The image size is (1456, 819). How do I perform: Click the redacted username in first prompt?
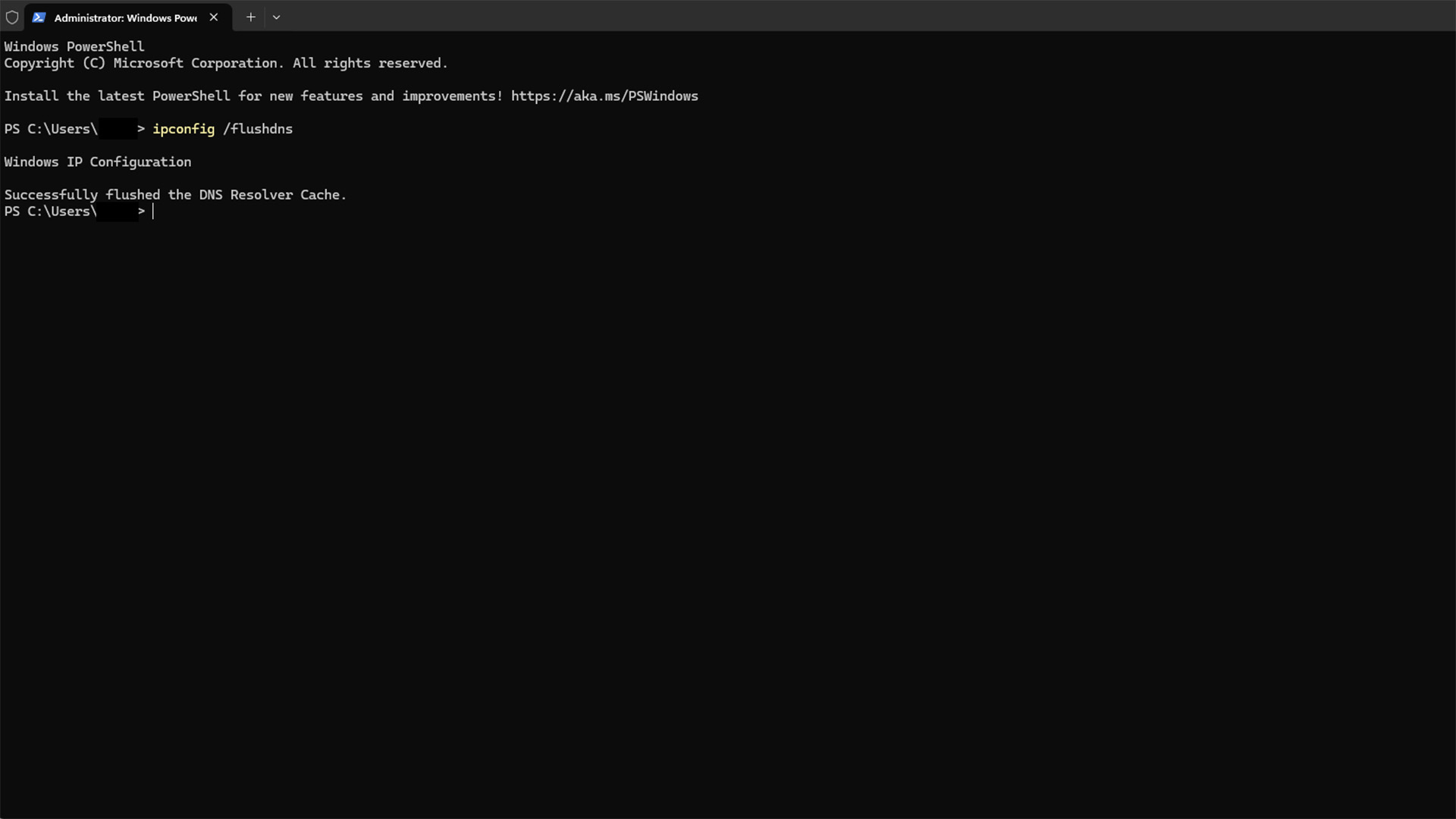tap(118, 129)
